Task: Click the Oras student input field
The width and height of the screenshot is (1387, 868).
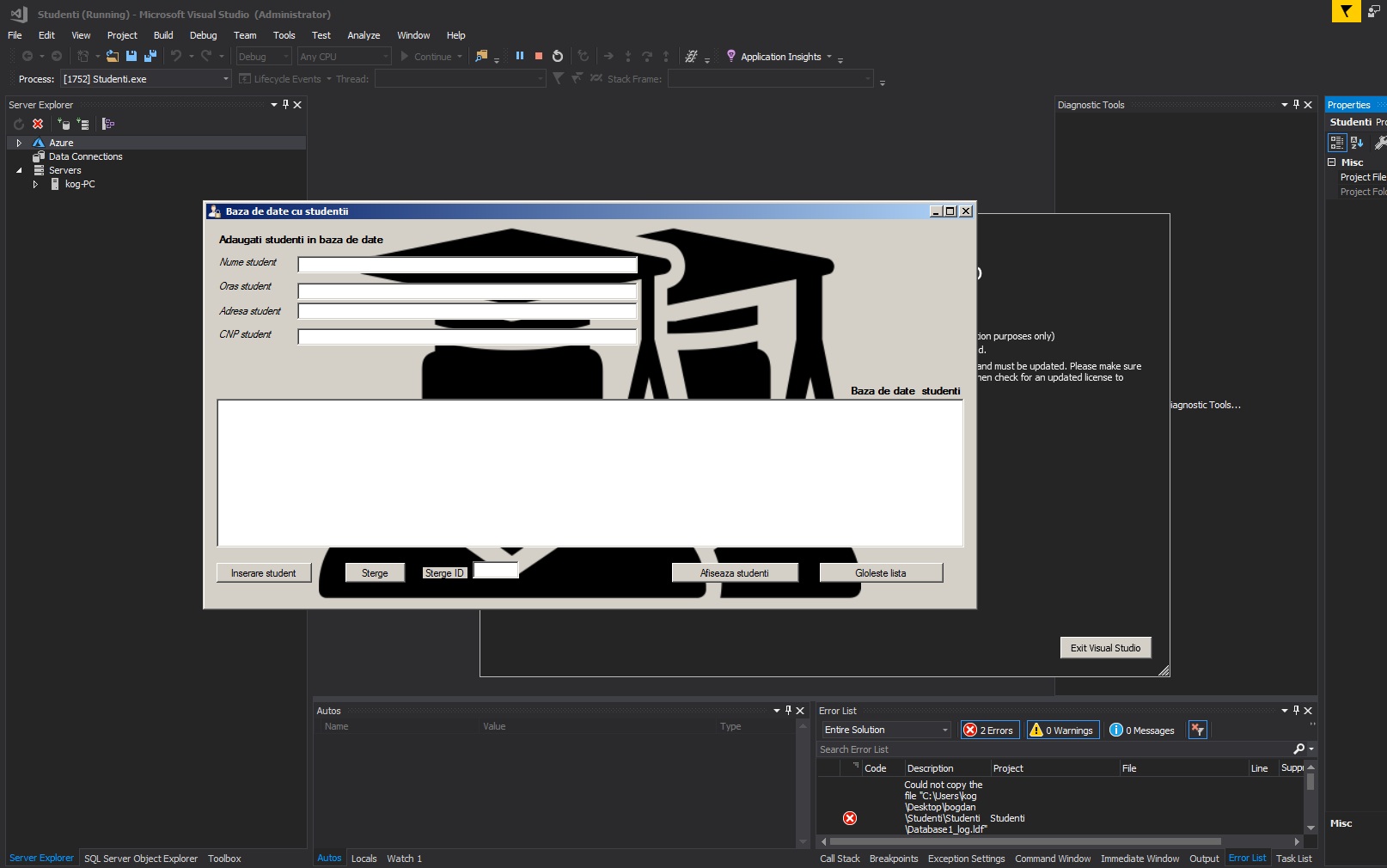Action: click(467, 291)
